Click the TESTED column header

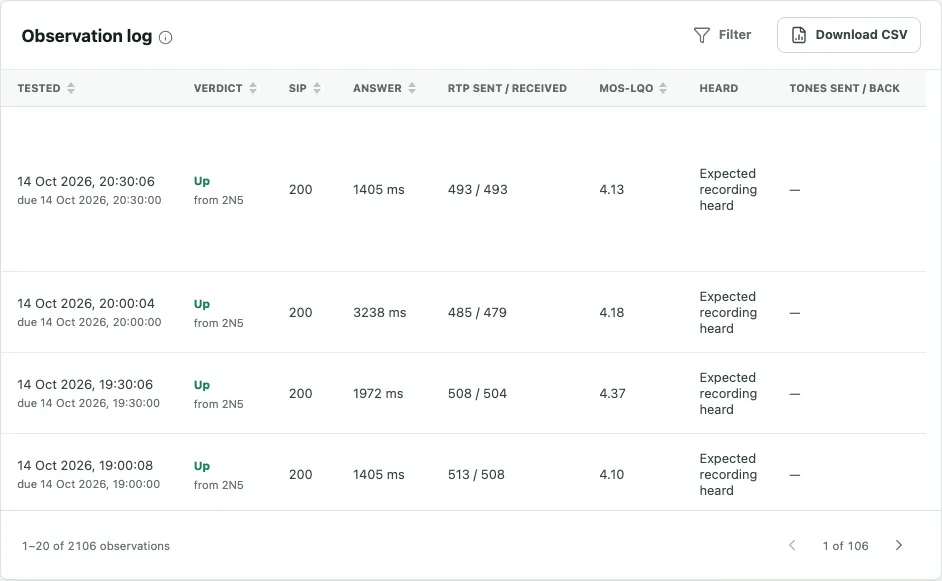coord(39,88)
